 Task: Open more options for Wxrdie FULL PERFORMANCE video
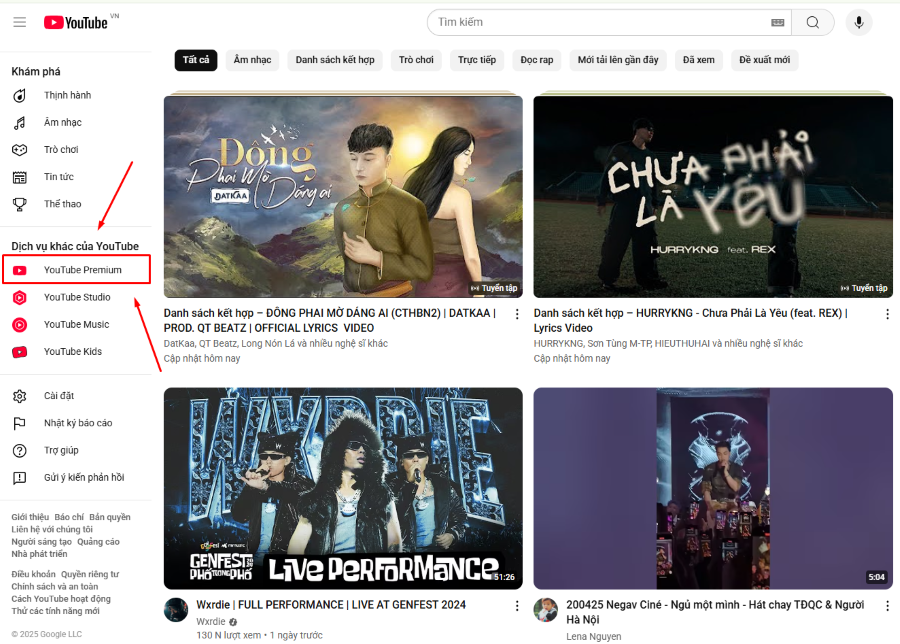[x=517, y=606]
